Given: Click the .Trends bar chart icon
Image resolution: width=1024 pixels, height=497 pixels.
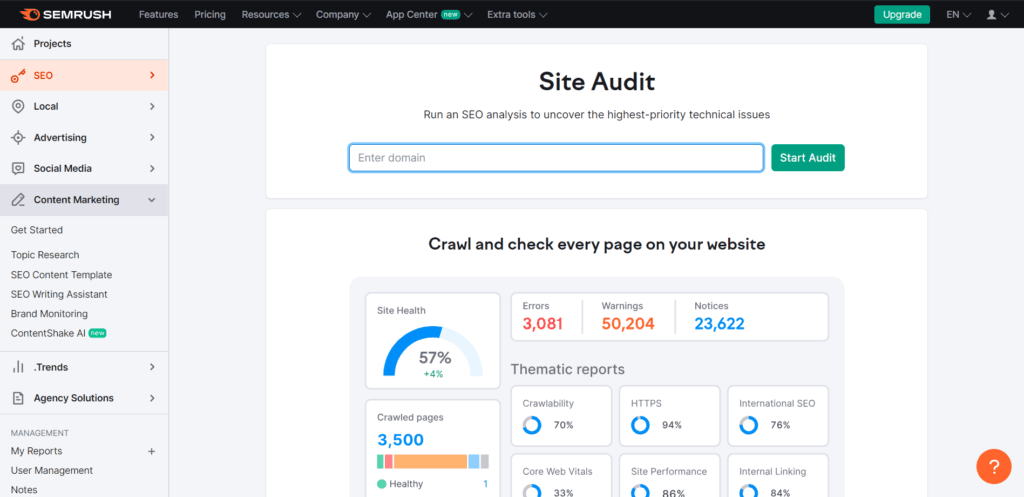Looking at the screenshot, I should pos(17,367).
